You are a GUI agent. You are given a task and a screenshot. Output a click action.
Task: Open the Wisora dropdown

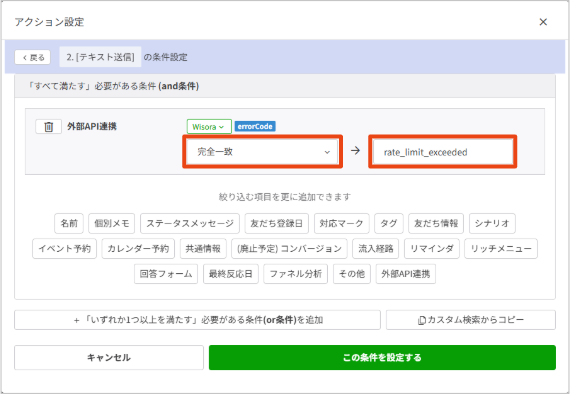pyautogui.click(x=209, y=127)
